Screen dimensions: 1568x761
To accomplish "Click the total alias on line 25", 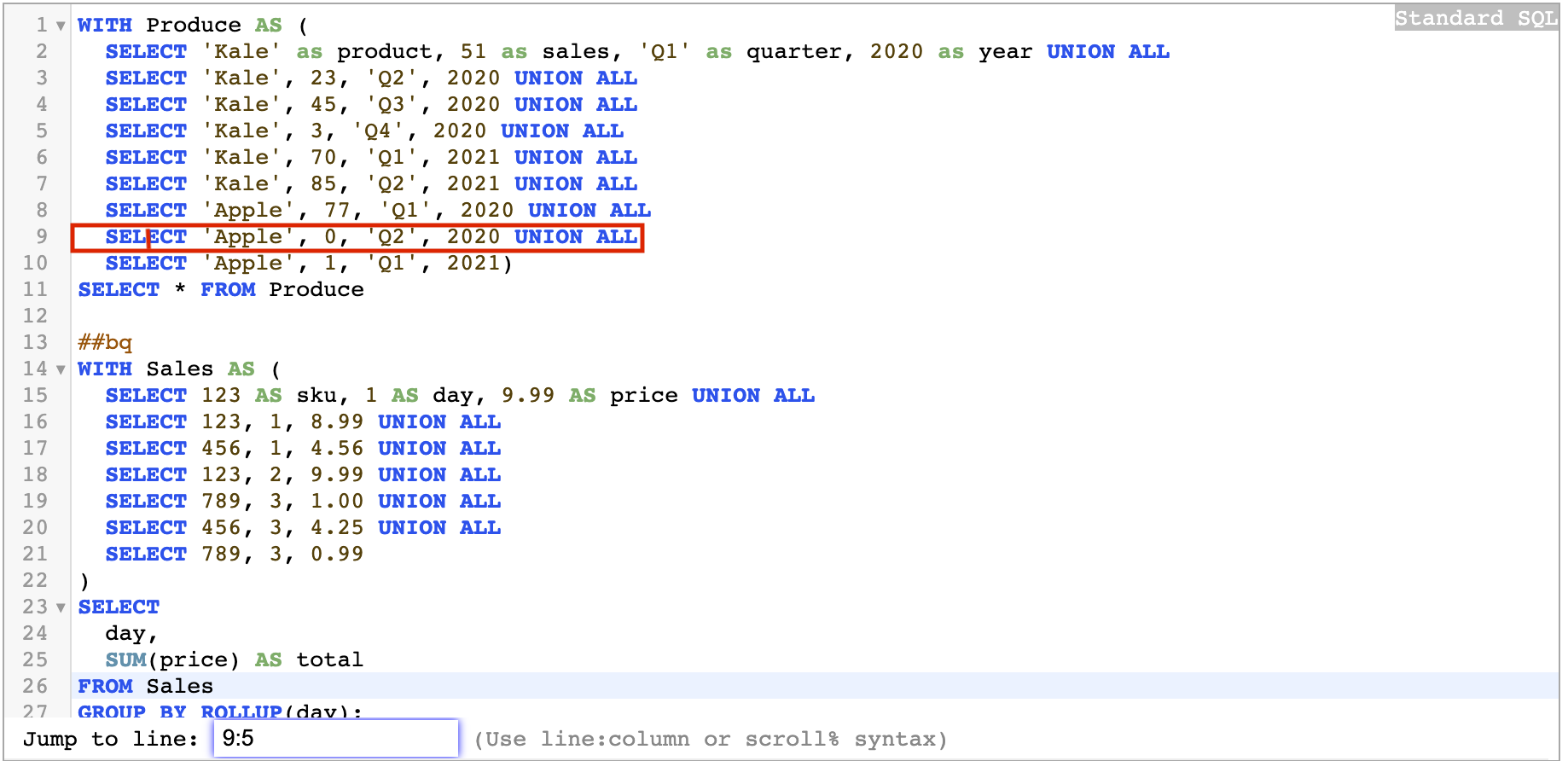I will pos(330,660).
